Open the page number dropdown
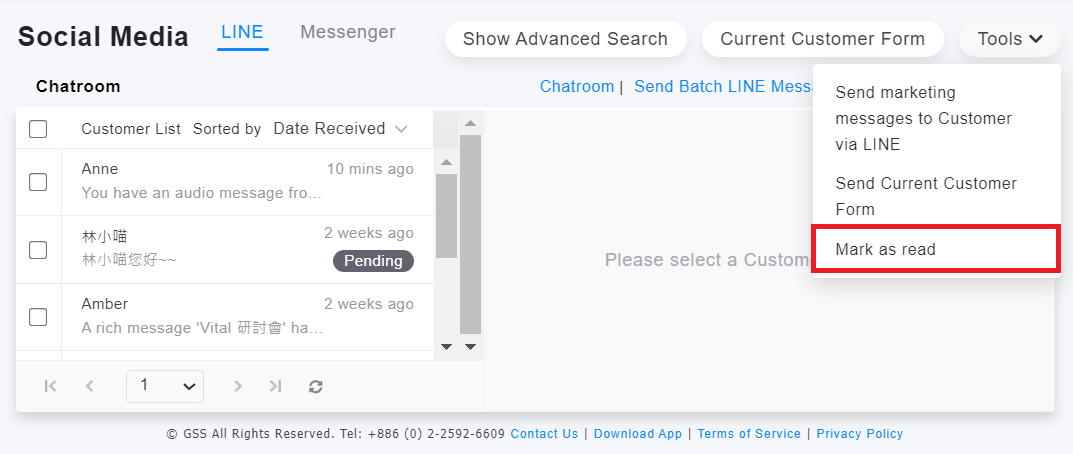 165,386
